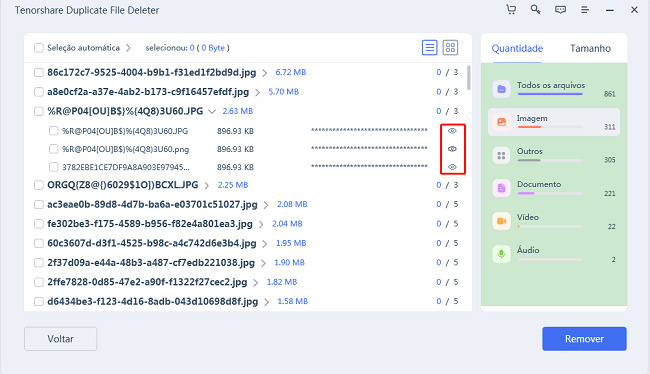This screenshot has width=650, height=374.
Task: Collapse the %R@P04[OU]B$}%{4Q8)3U60.JPG group
Action: pyautogui.click(x=212, y=112)
